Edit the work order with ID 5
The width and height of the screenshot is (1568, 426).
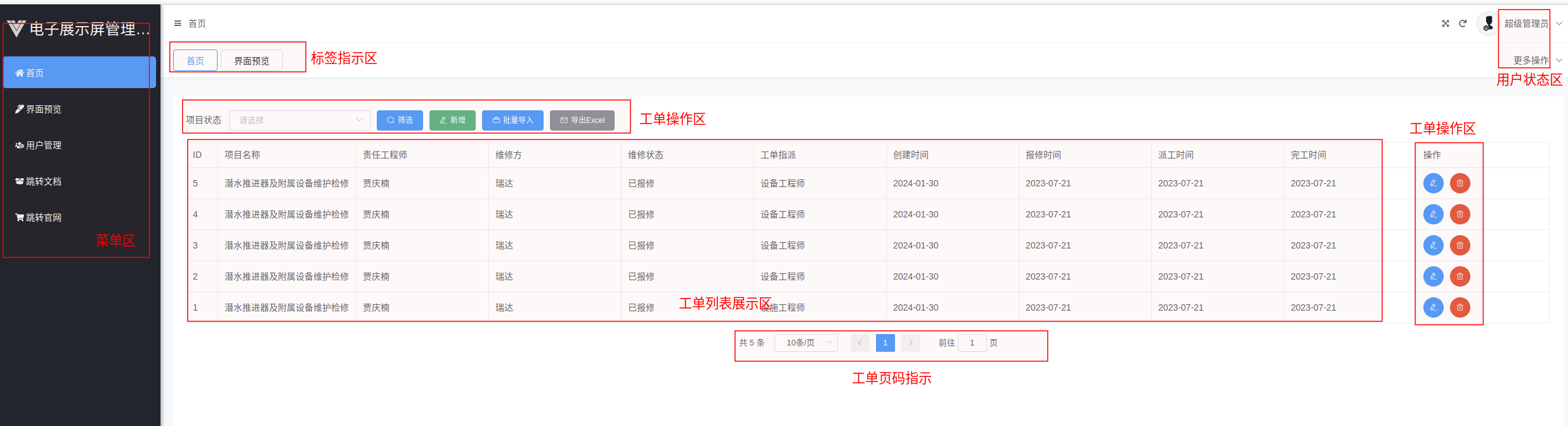(1434, 183)
